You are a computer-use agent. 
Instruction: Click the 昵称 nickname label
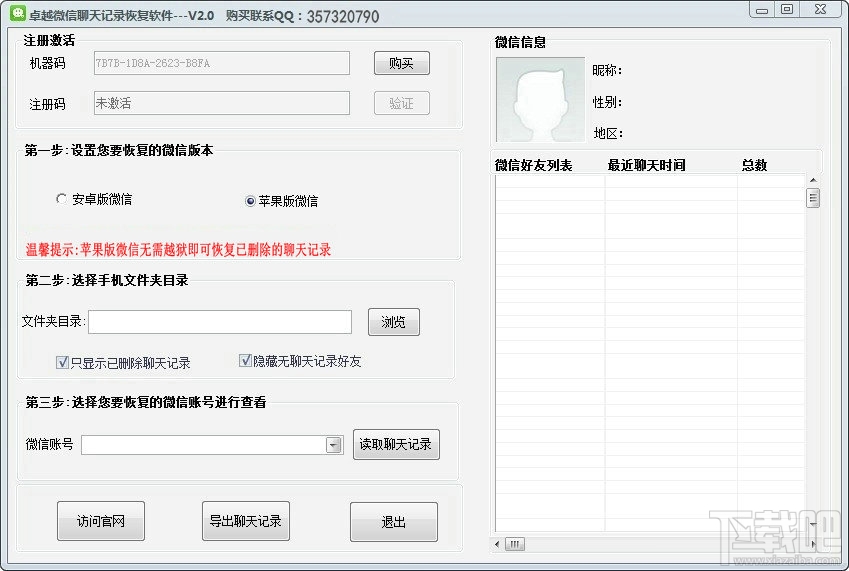click(x=607, y=70)
